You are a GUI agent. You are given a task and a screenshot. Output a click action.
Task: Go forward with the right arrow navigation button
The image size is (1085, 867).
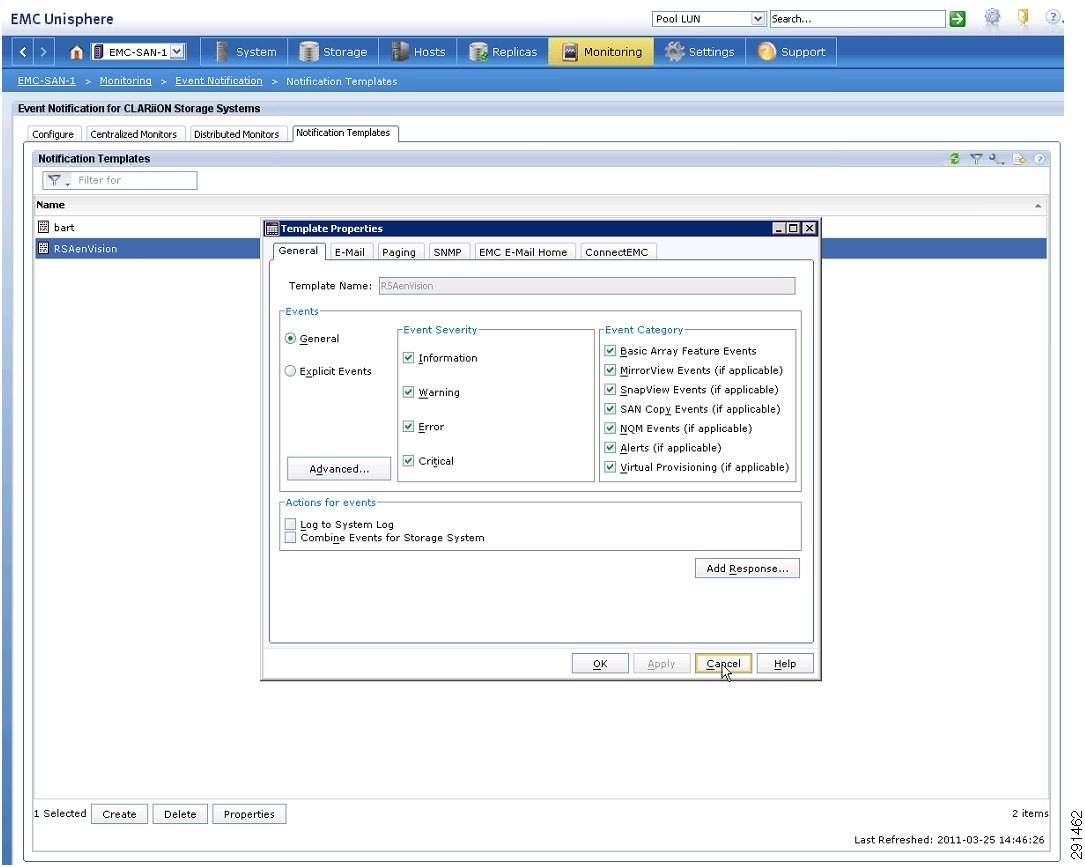(x=44, y=52)
